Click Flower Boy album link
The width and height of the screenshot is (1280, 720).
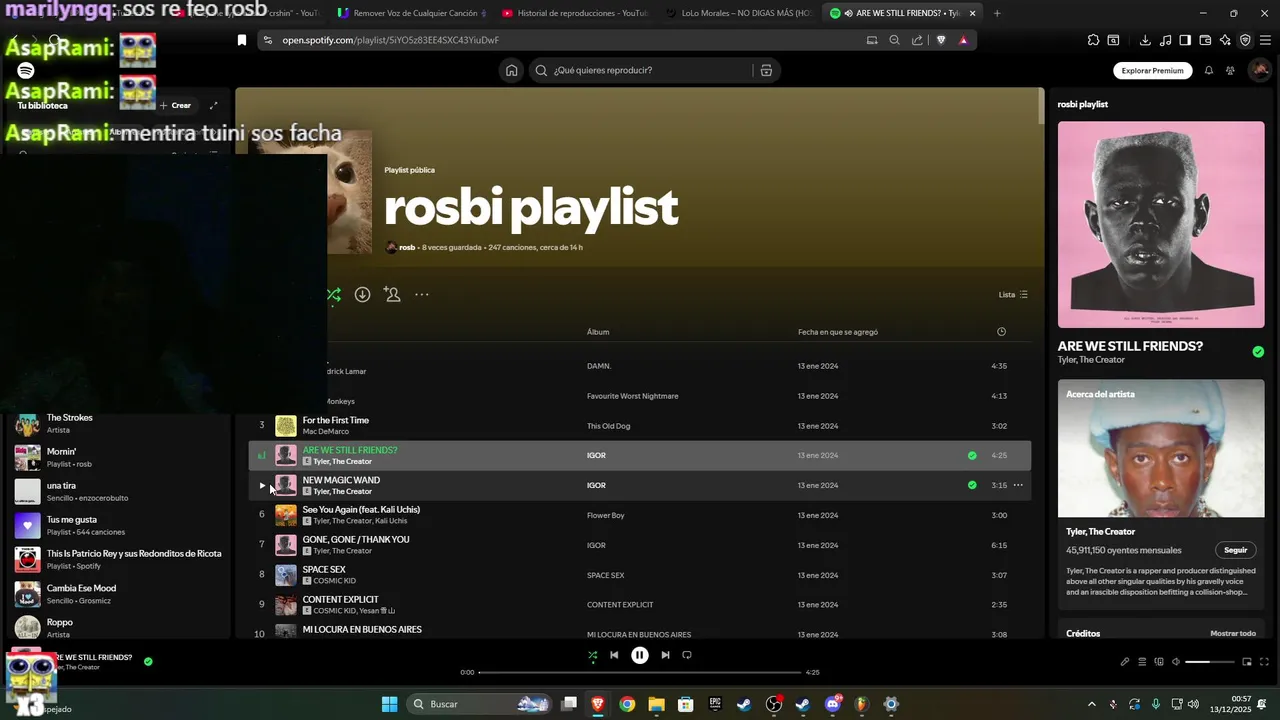coord(605,515)
